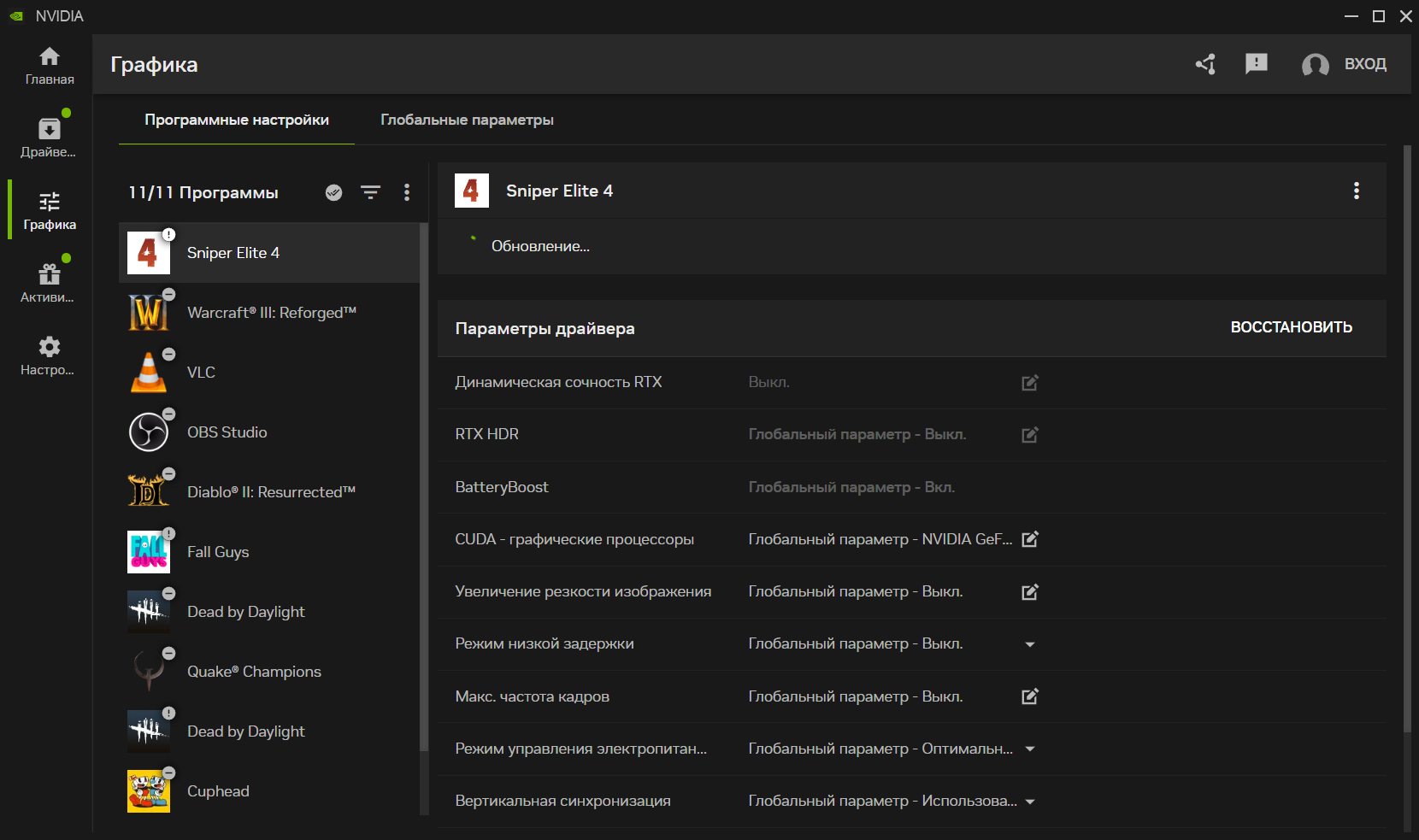
Task: Click the checkmark badge icon near Программы
Action: 334,193
